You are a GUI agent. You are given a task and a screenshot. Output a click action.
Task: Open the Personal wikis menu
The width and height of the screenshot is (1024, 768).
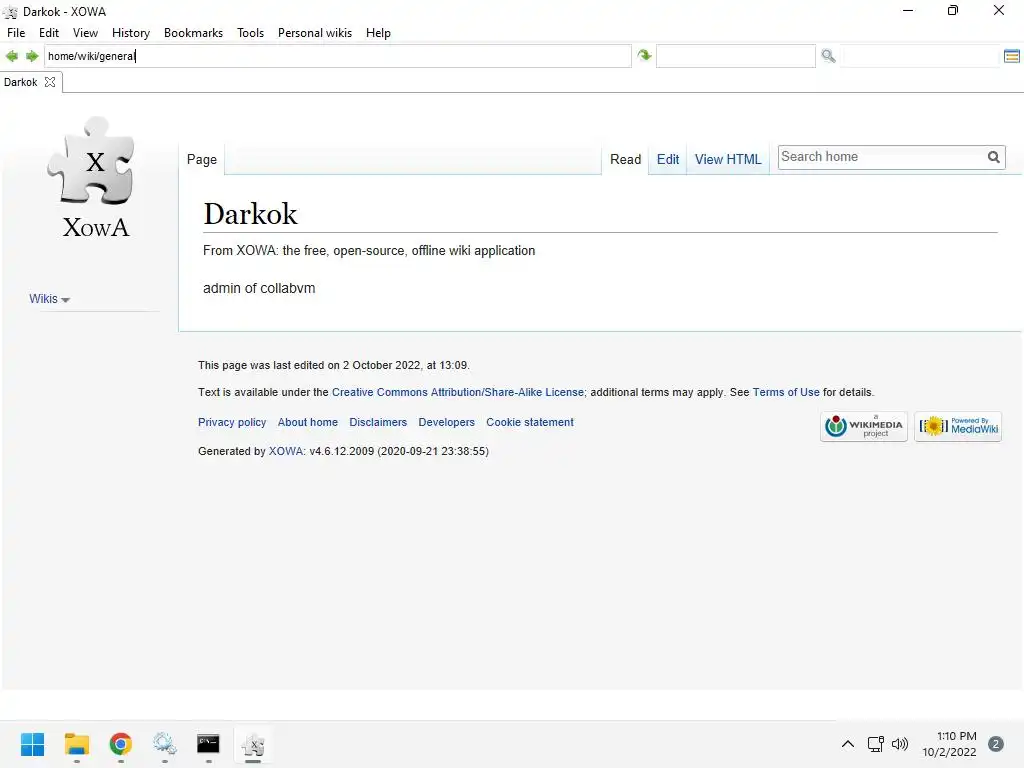coord(315,33)
